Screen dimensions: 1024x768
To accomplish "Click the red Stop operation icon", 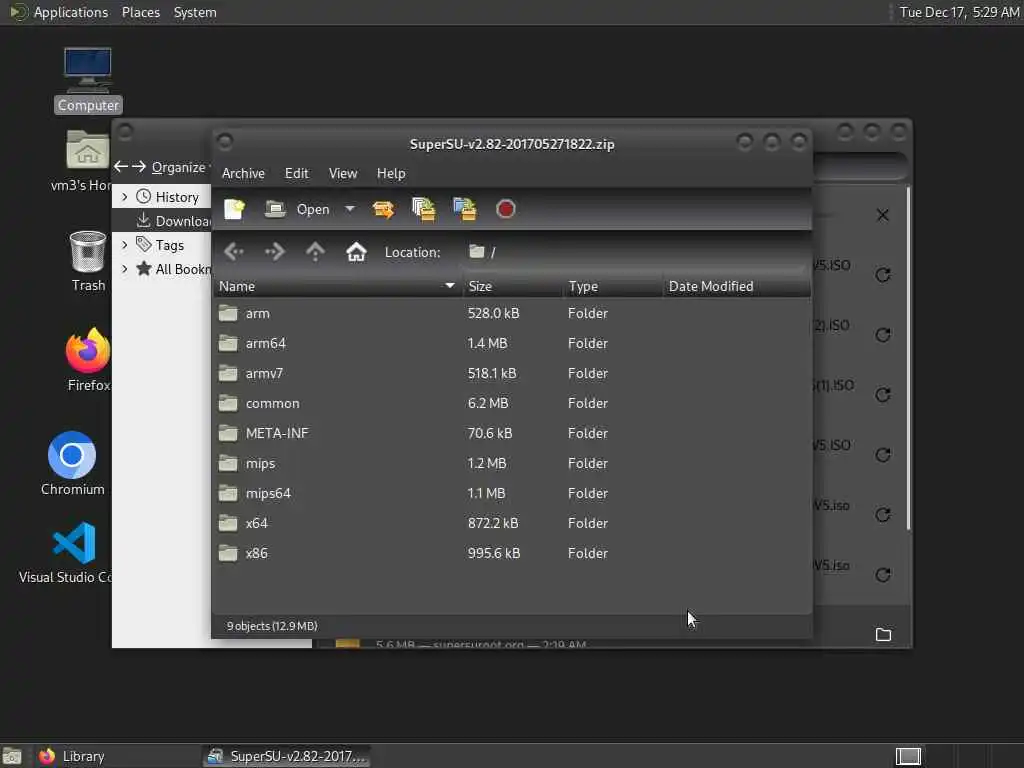I will [x=505, y=209].
